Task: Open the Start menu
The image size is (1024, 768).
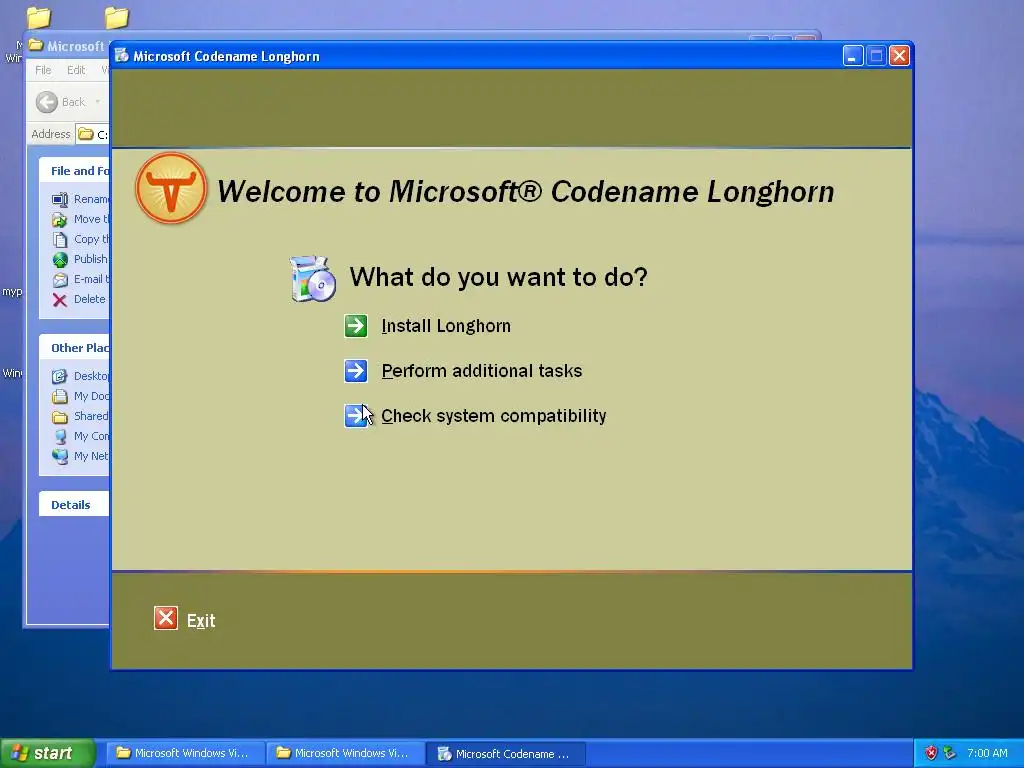Action: click(47, 753)
